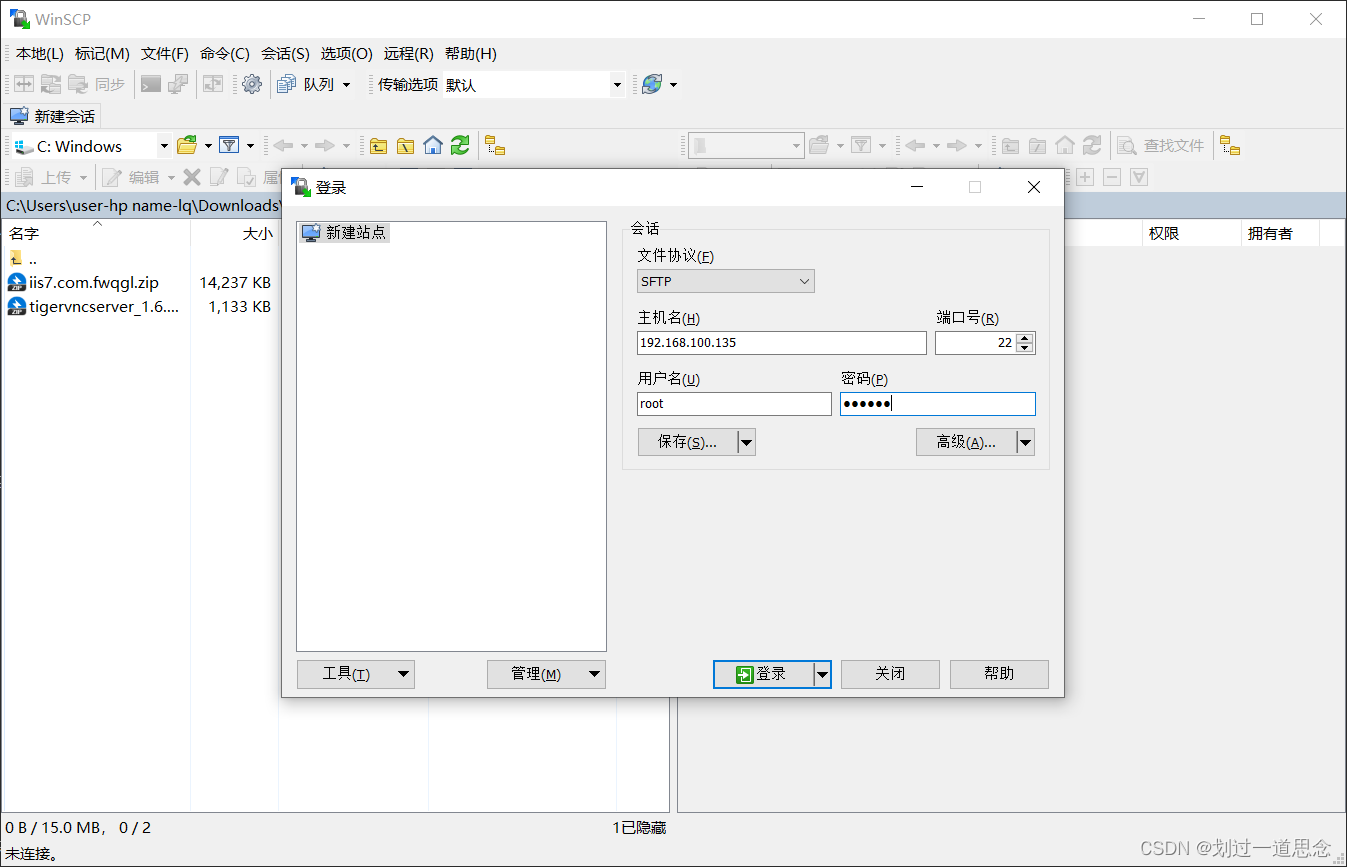Click the 登录 login button

point(765,674)
